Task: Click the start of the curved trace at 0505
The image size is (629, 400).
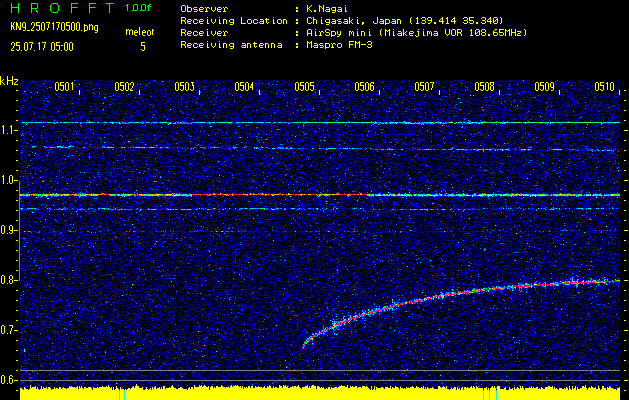Action: pos(304,346)
